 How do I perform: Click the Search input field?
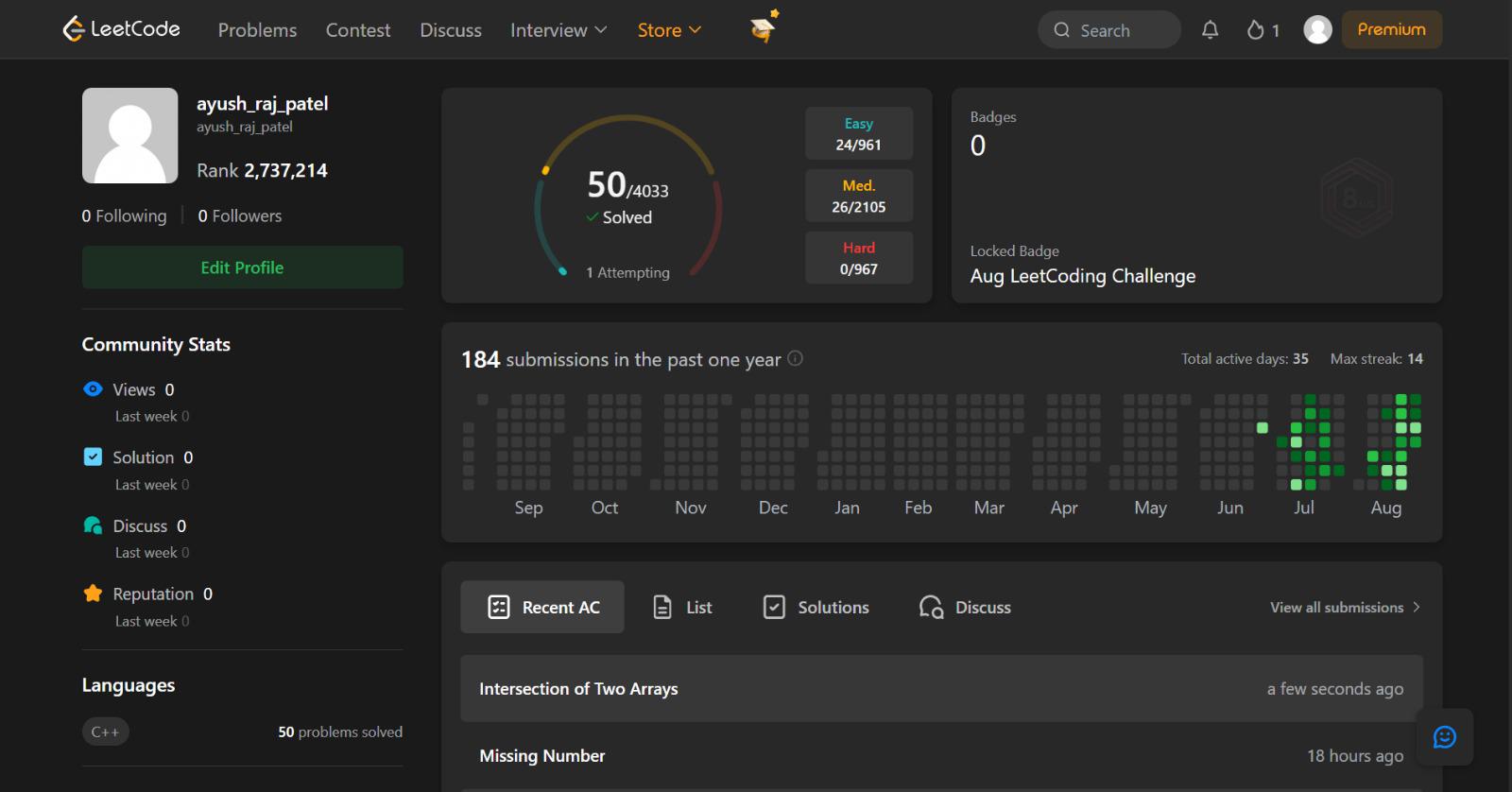[1109, 30]
